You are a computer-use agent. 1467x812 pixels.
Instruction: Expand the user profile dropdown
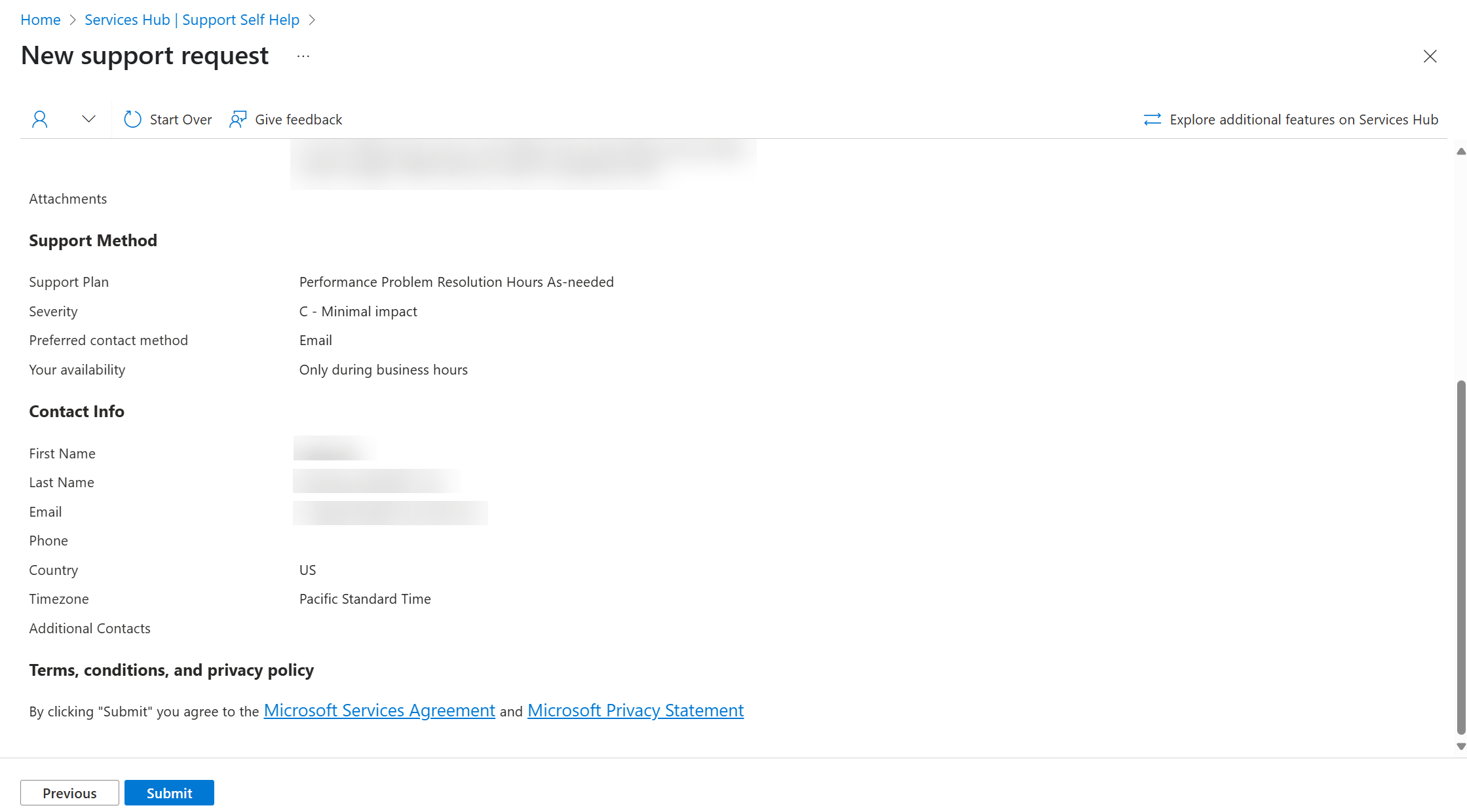(x=89, y=119)
